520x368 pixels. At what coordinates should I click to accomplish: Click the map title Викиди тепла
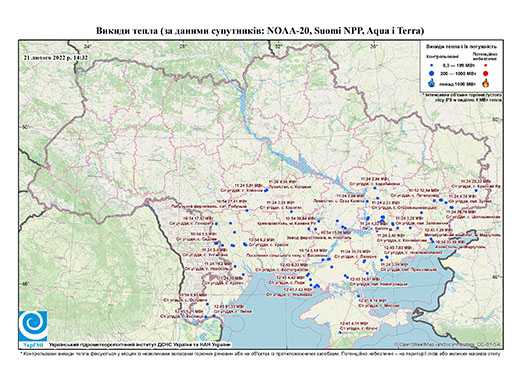coord(260,31)
